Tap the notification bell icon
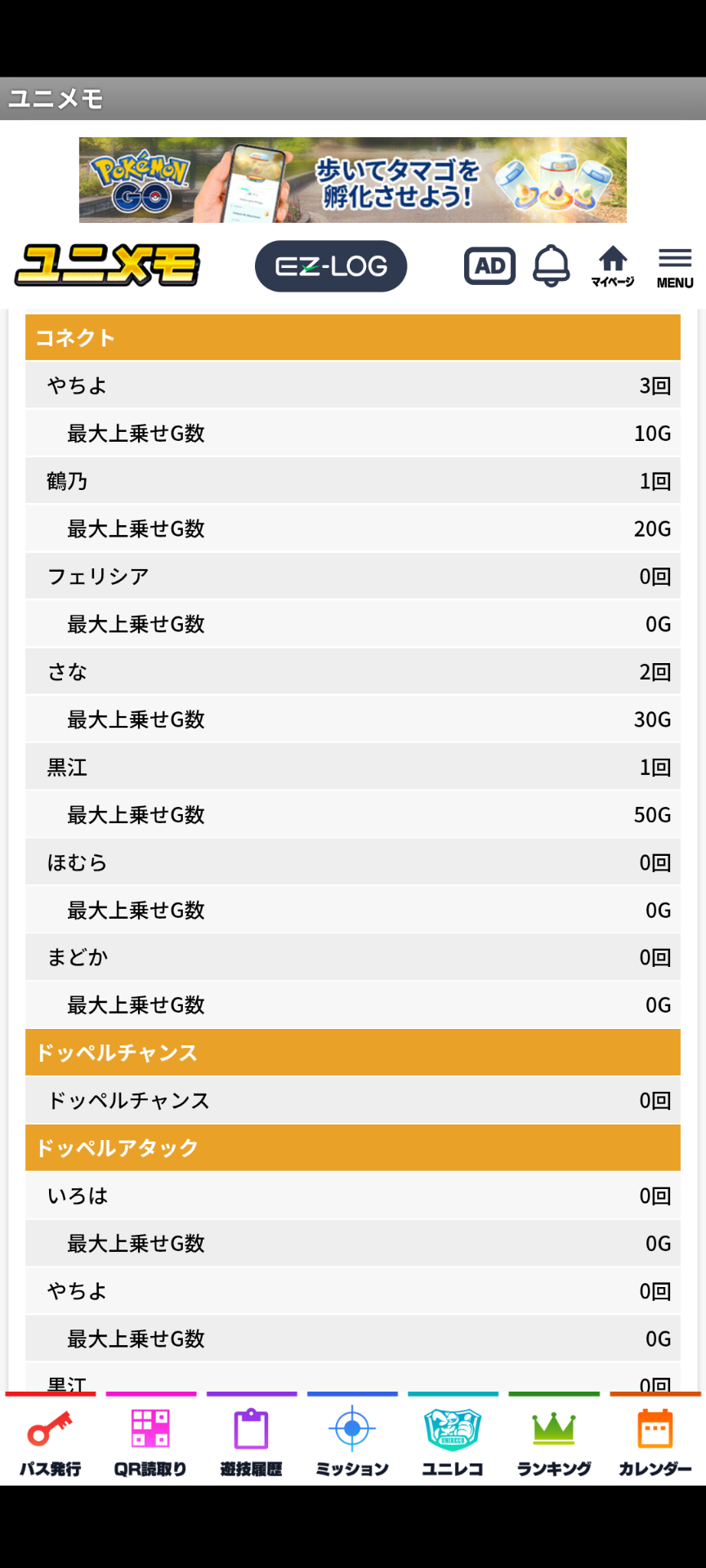The width and height of the screenshot is (706, 1568). (551, 265)
